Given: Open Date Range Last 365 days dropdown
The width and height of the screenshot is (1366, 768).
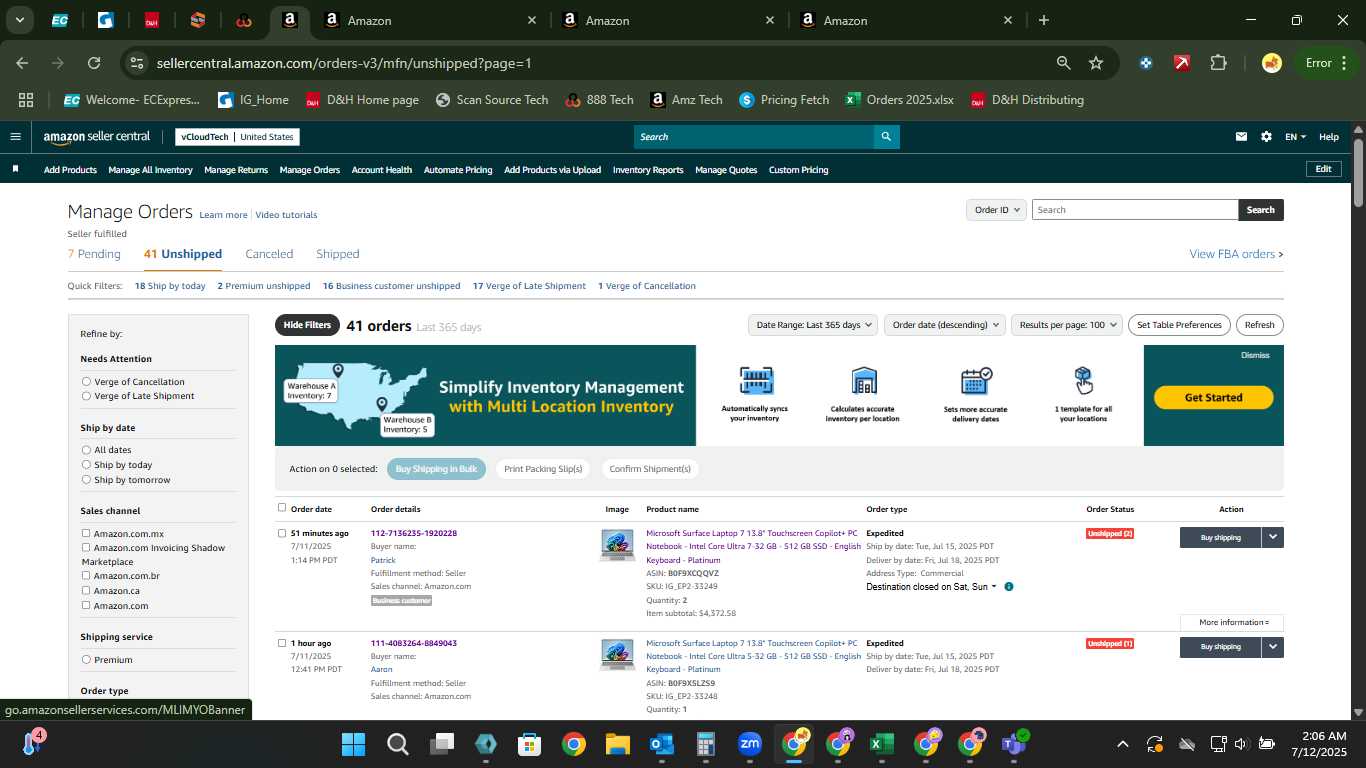Looking at the screenshot, I should pyautogui.click(x=813, y=325).
